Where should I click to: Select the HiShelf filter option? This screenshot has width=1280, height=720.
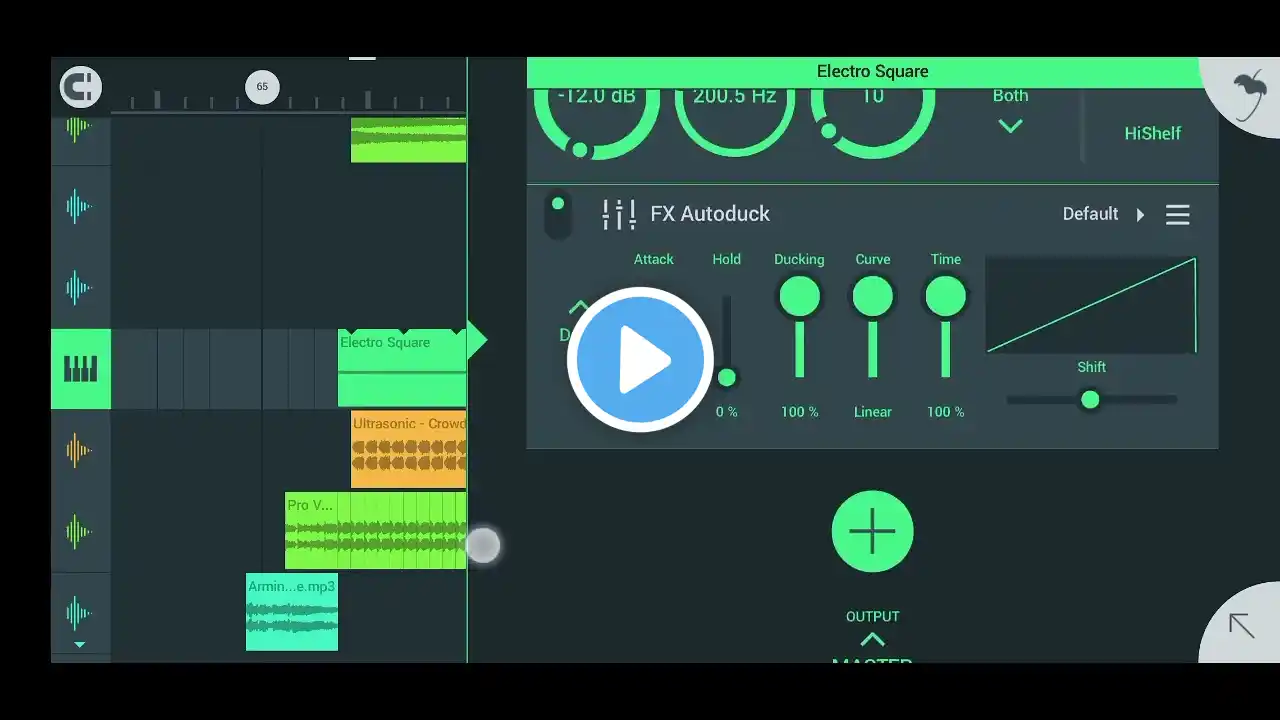point(1152,133)
